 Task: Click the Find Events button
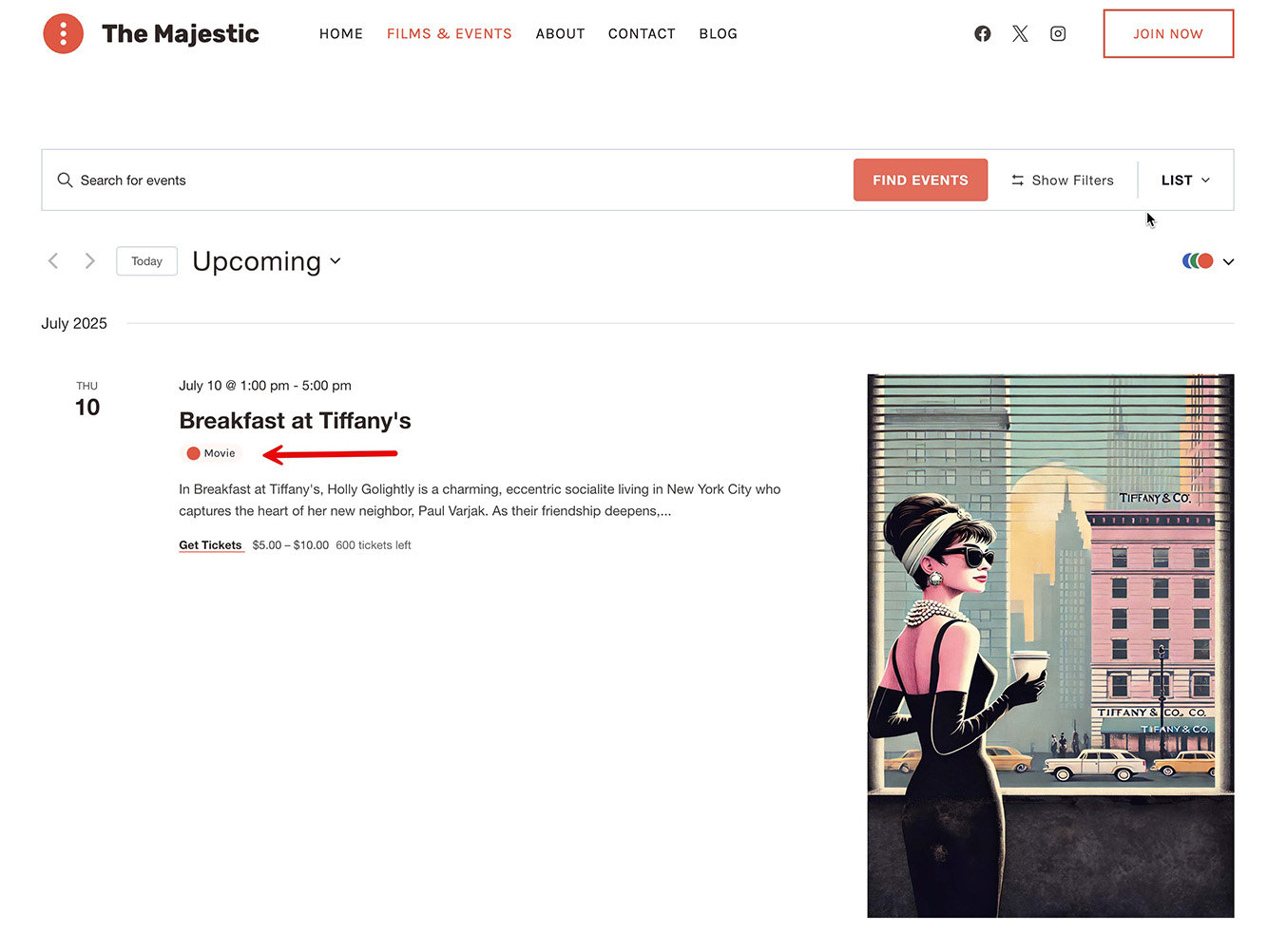tap(920, 180)
